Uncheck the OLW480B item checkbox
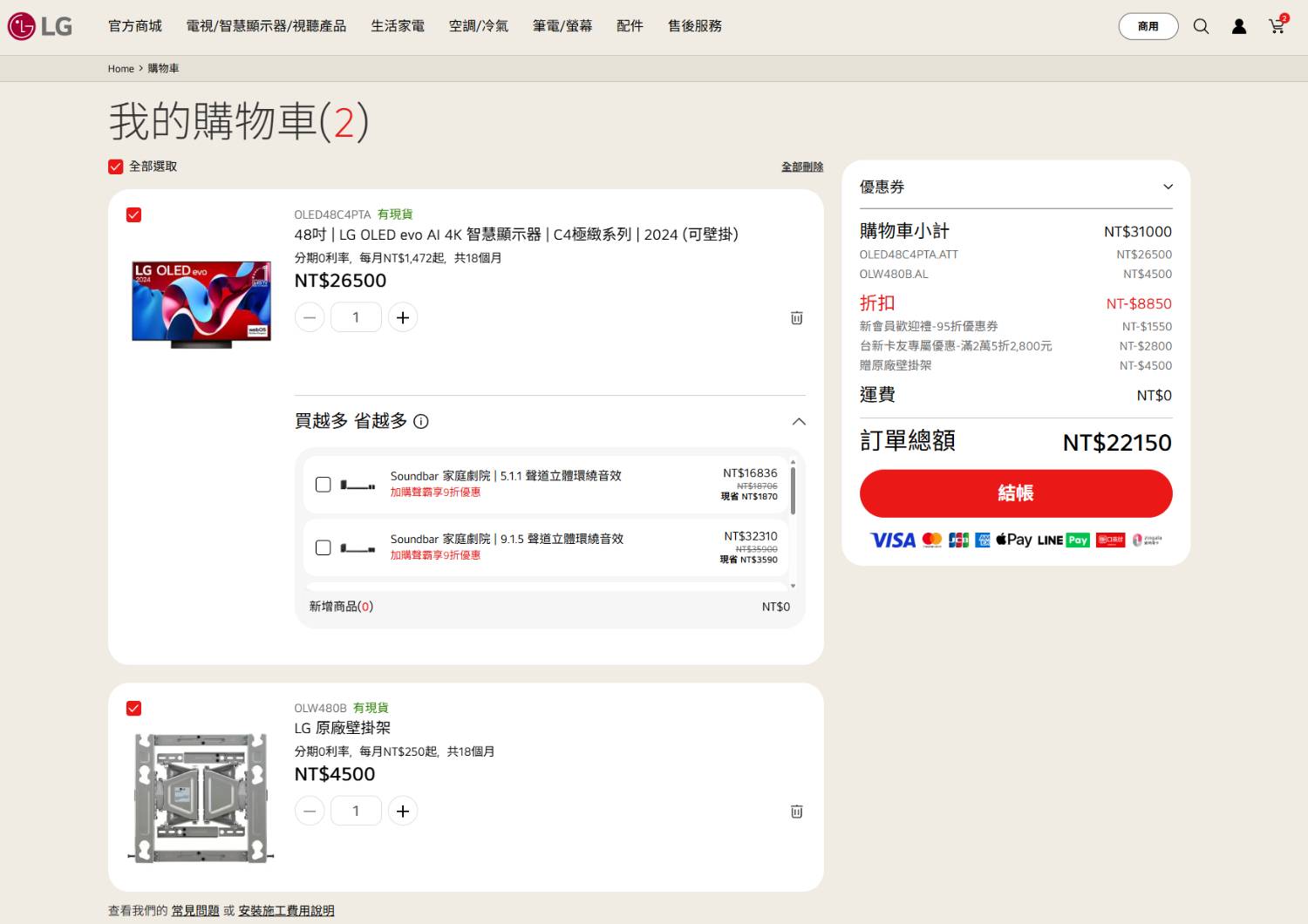 pyautogui.click(x=133, y=709)
